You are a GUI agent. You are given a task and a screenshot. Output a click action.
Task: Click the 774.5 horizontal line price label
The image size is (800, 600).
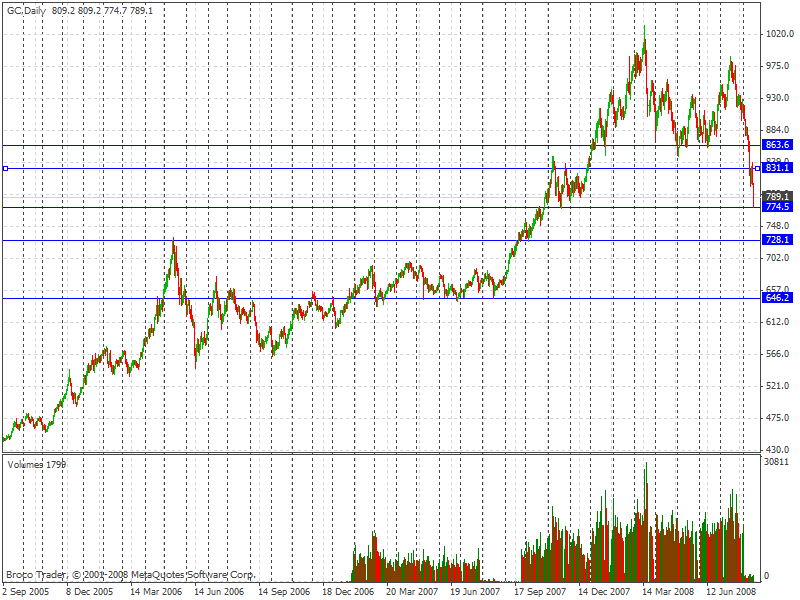point(777,207)
